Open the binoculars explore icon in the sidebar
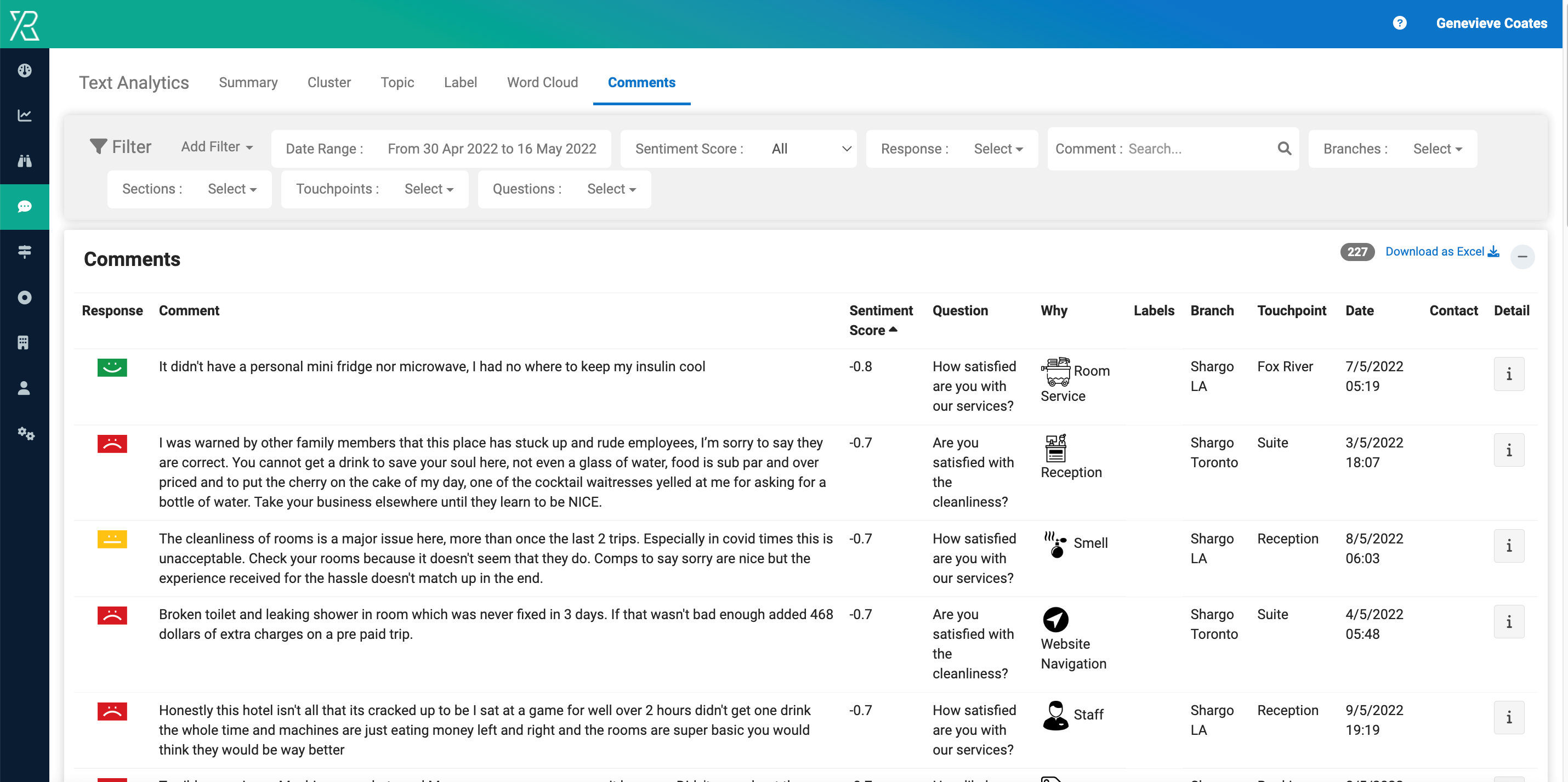The width and height of the screenshot is (1568, 782). coord(24,160)
